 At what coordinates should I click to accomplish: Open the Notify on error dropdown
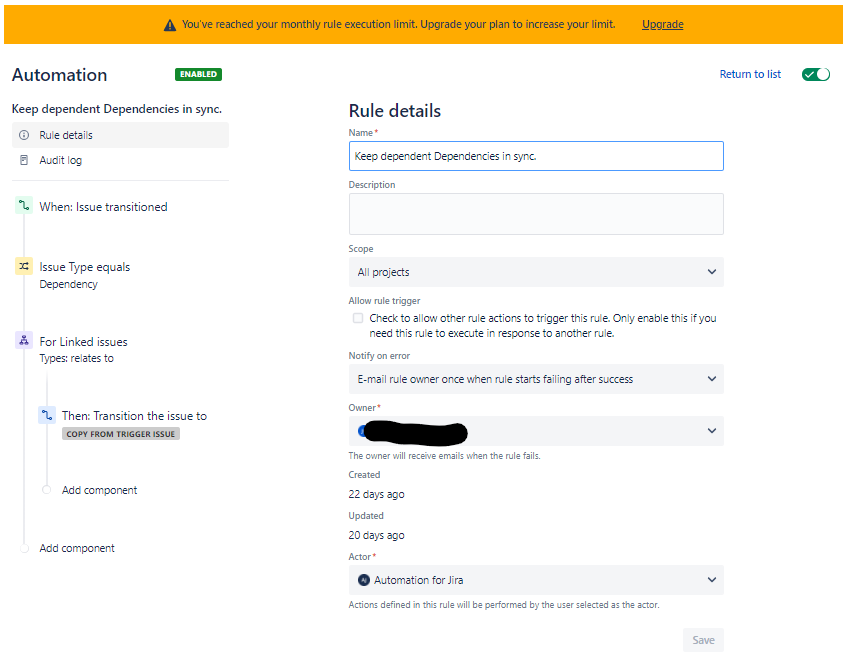point(536,379)
